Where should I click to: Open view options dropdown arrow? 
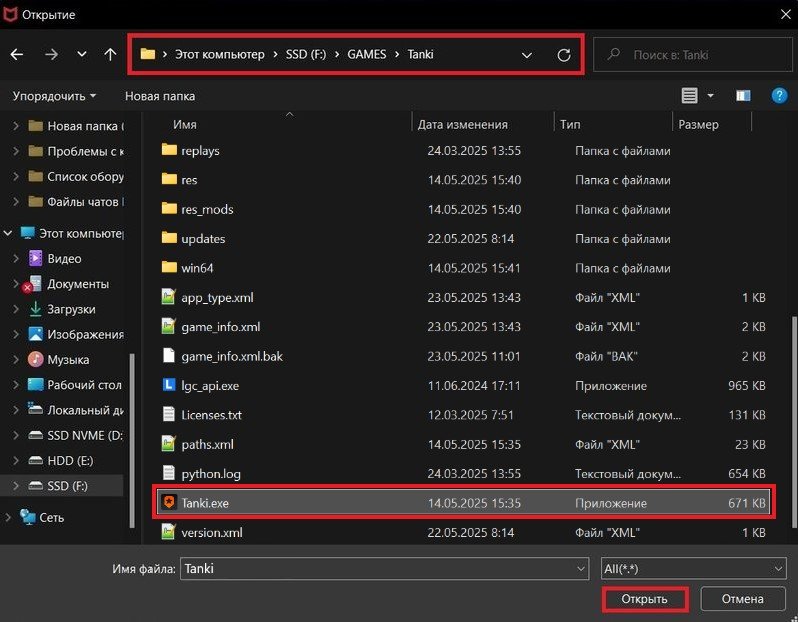pos(710,95)
